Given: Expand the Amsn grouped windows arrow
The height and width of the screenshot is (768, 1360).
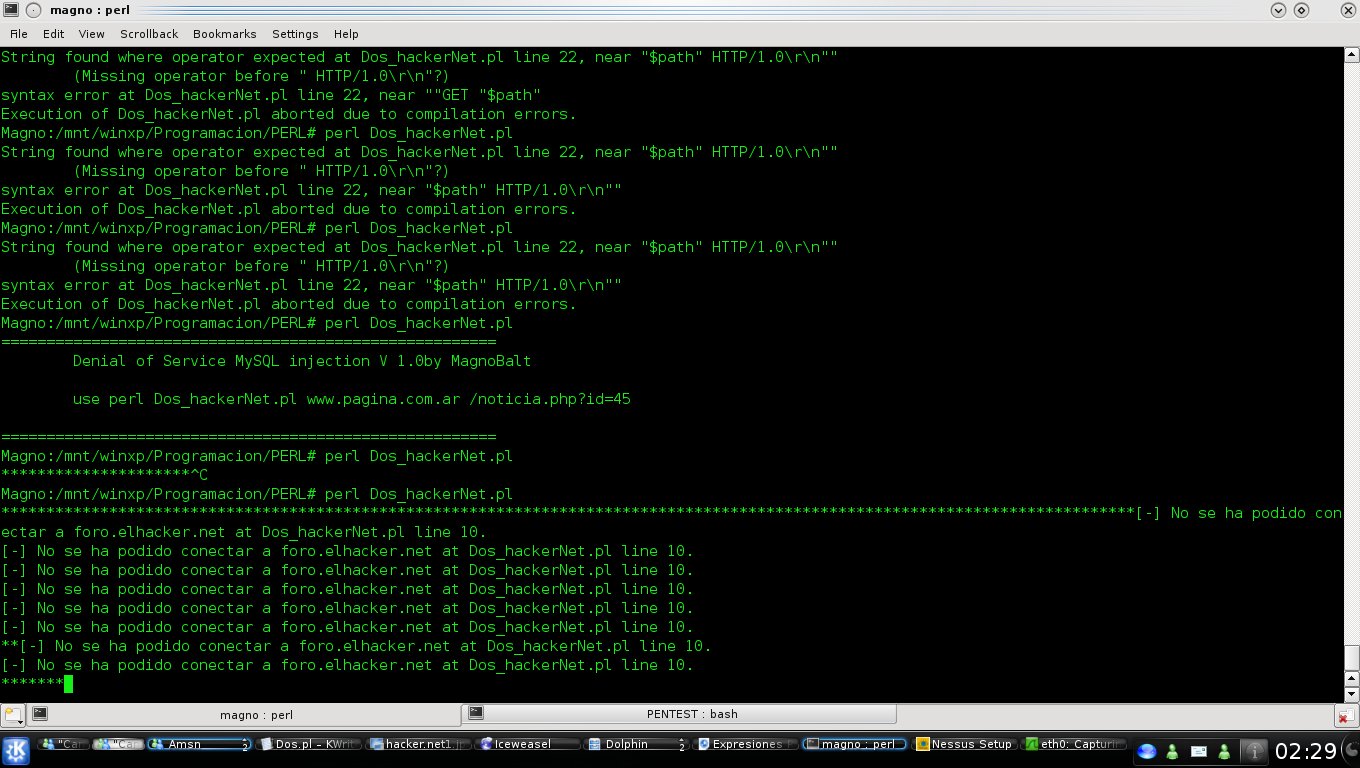Looking at the screenshot, I should coord(245,744).
